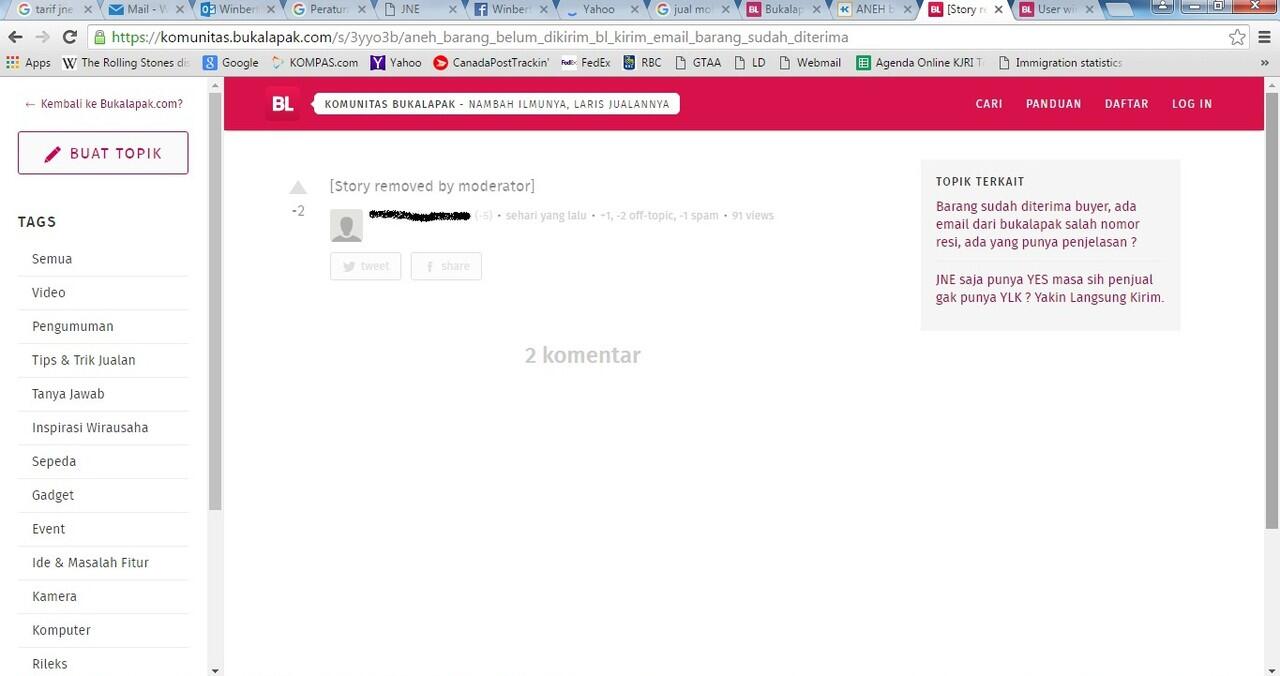Image resolution: width=1280 pixels, height=676 pixels.
Task: Open the RBC bookmark
Action: 642,62
